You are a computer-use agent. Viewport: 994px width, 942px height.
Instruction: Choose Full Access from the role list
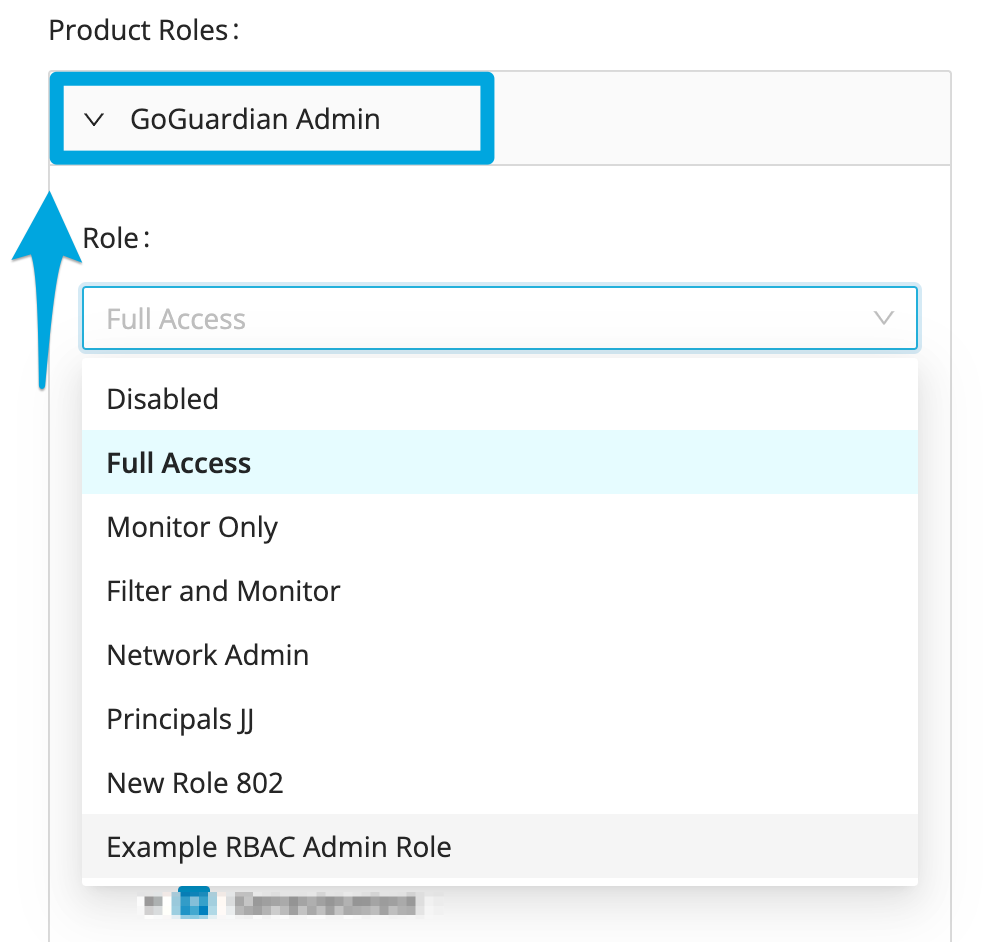coord(179,463)
